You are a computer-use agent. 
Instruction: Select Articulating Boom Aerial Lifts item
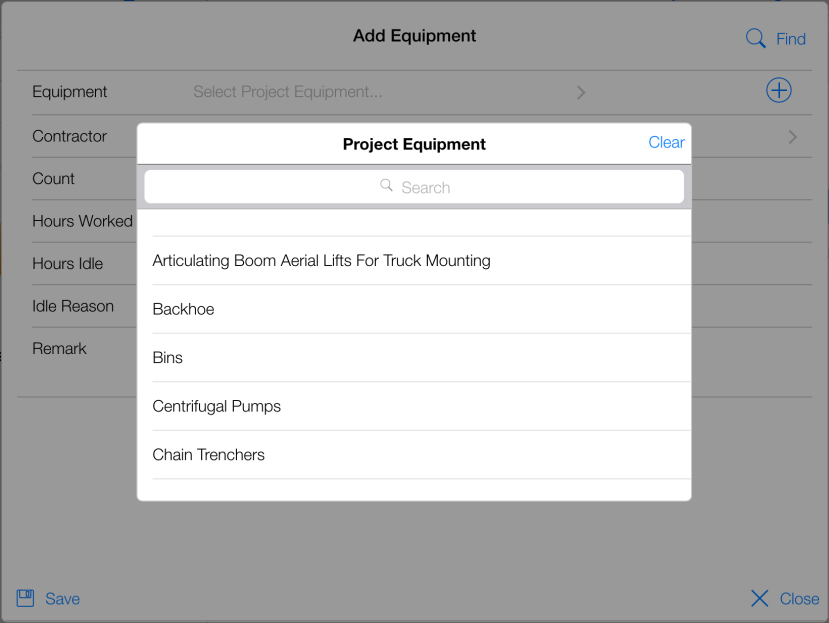(x=321, y=261)
